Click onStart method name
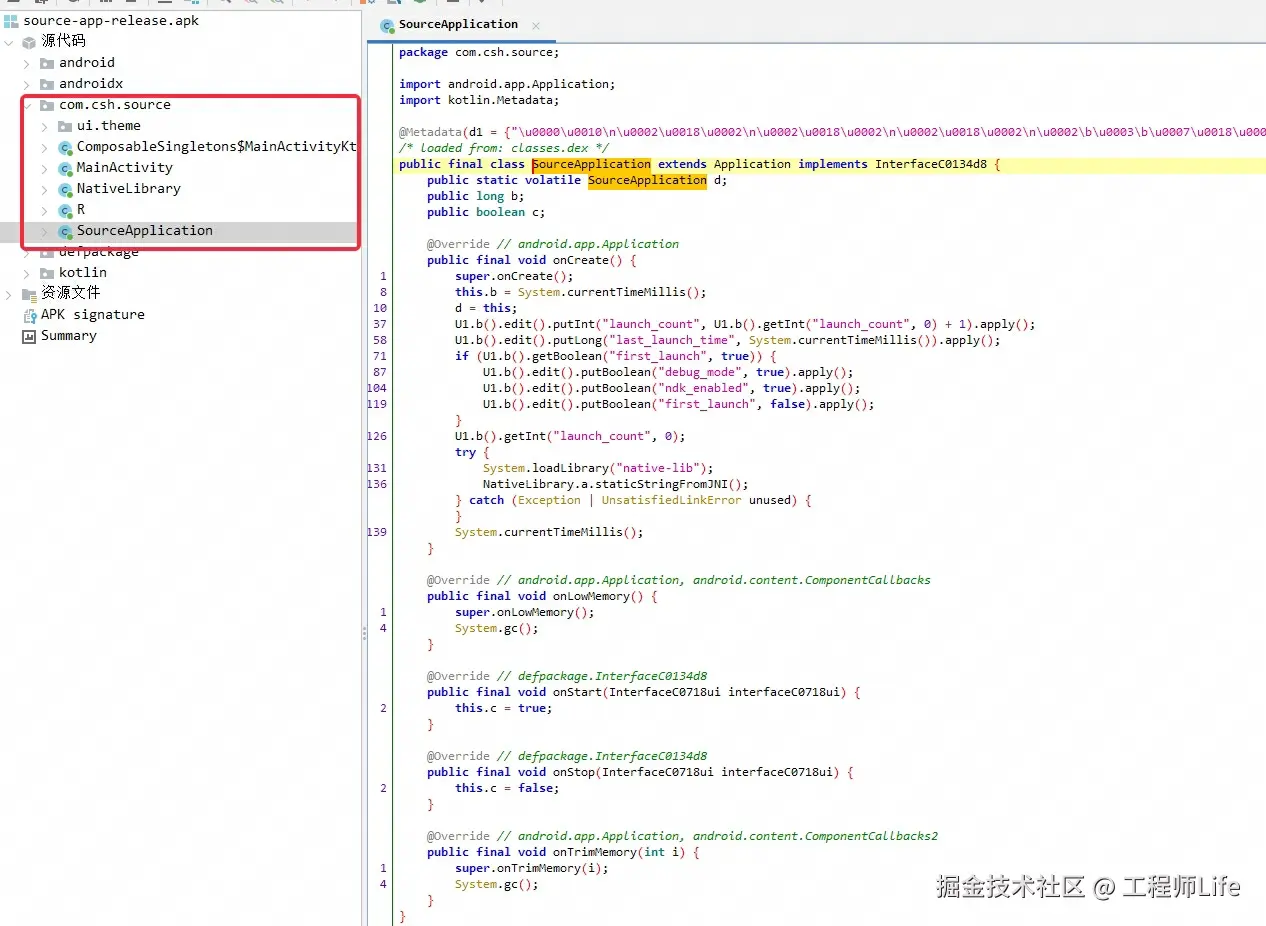Screen dimensions: 1266x926 point(577,692)
